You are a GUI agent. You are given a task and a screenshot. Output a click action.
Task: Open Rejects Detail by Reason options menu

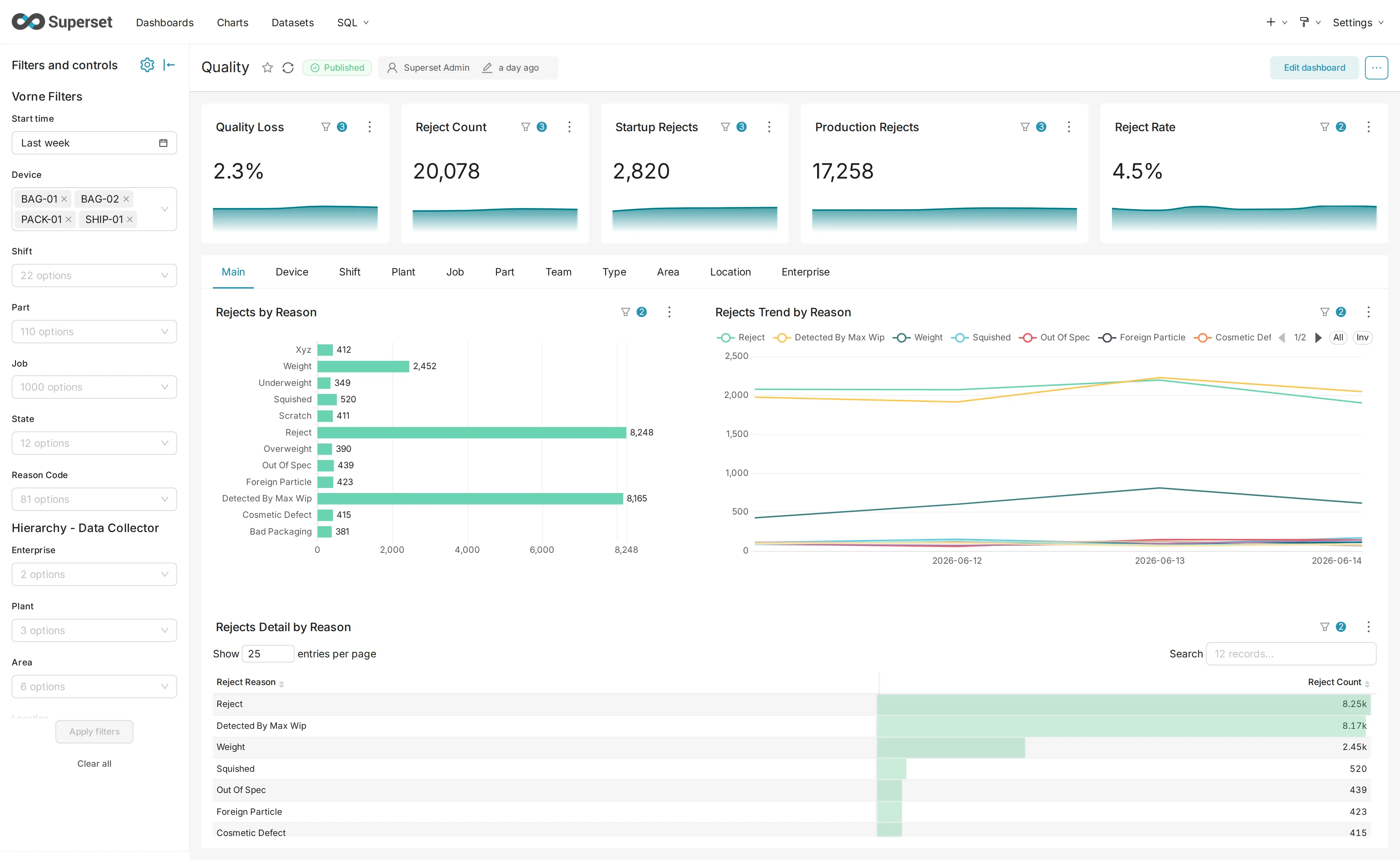(x=1369, y=627)
